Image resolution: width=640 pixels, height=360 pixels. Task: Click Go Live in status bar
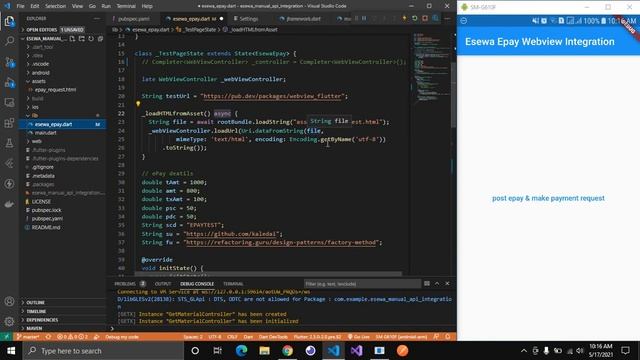tap(358, 337)
